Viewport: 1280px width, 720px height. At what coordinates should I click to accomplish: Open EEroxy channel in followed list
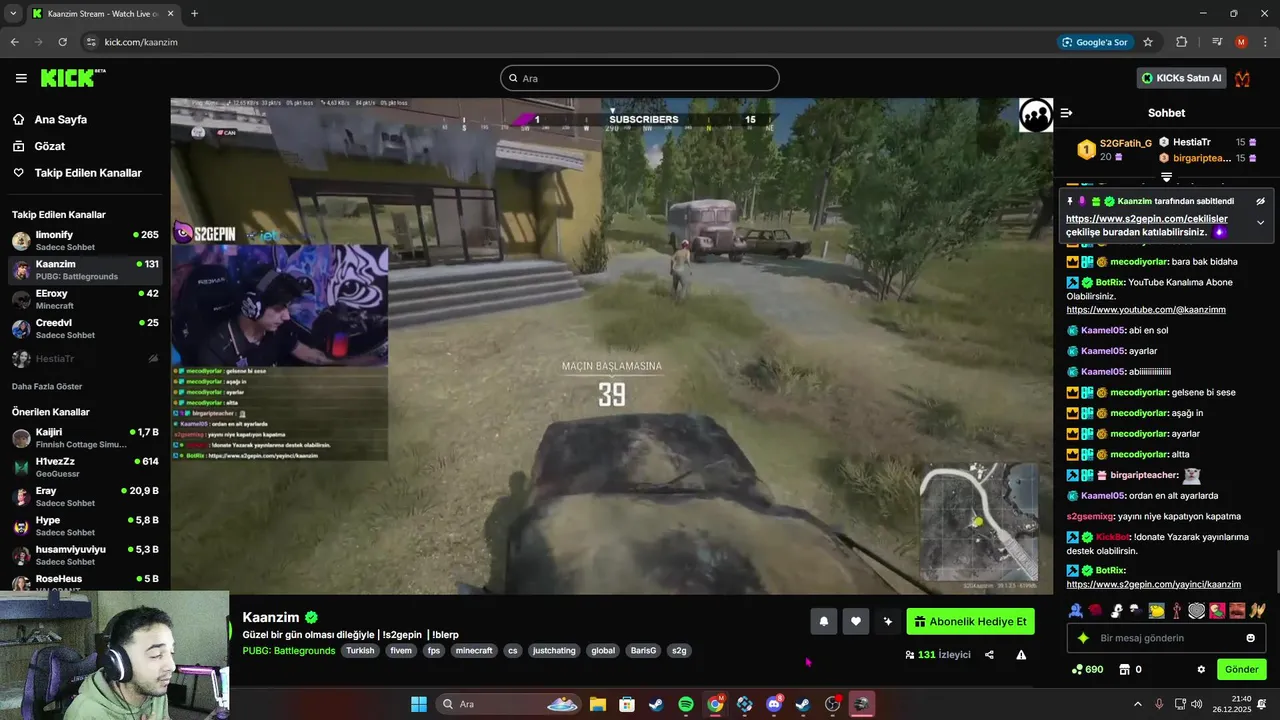[85, 299]
